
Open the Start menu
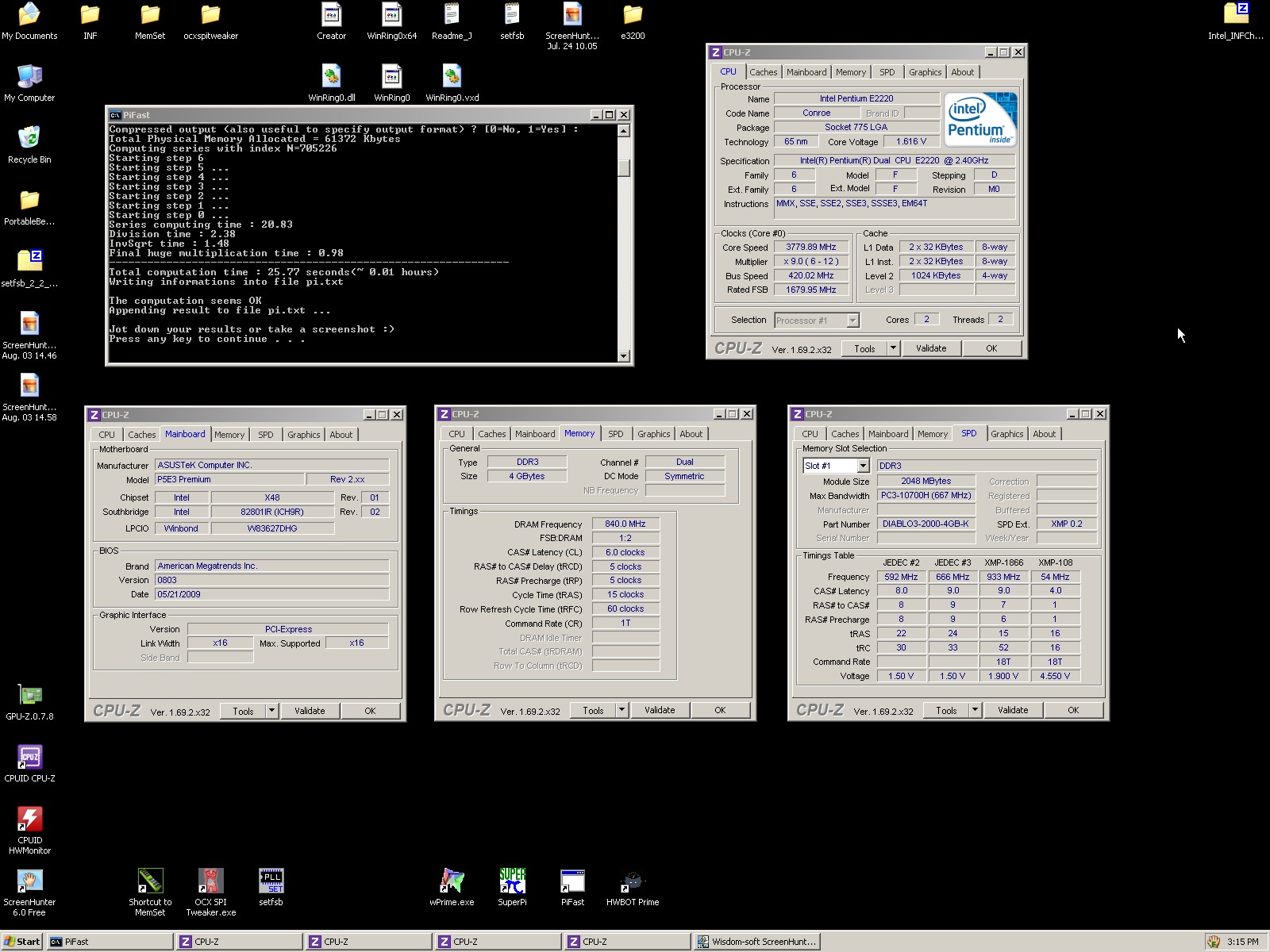(x=22, y=942)
